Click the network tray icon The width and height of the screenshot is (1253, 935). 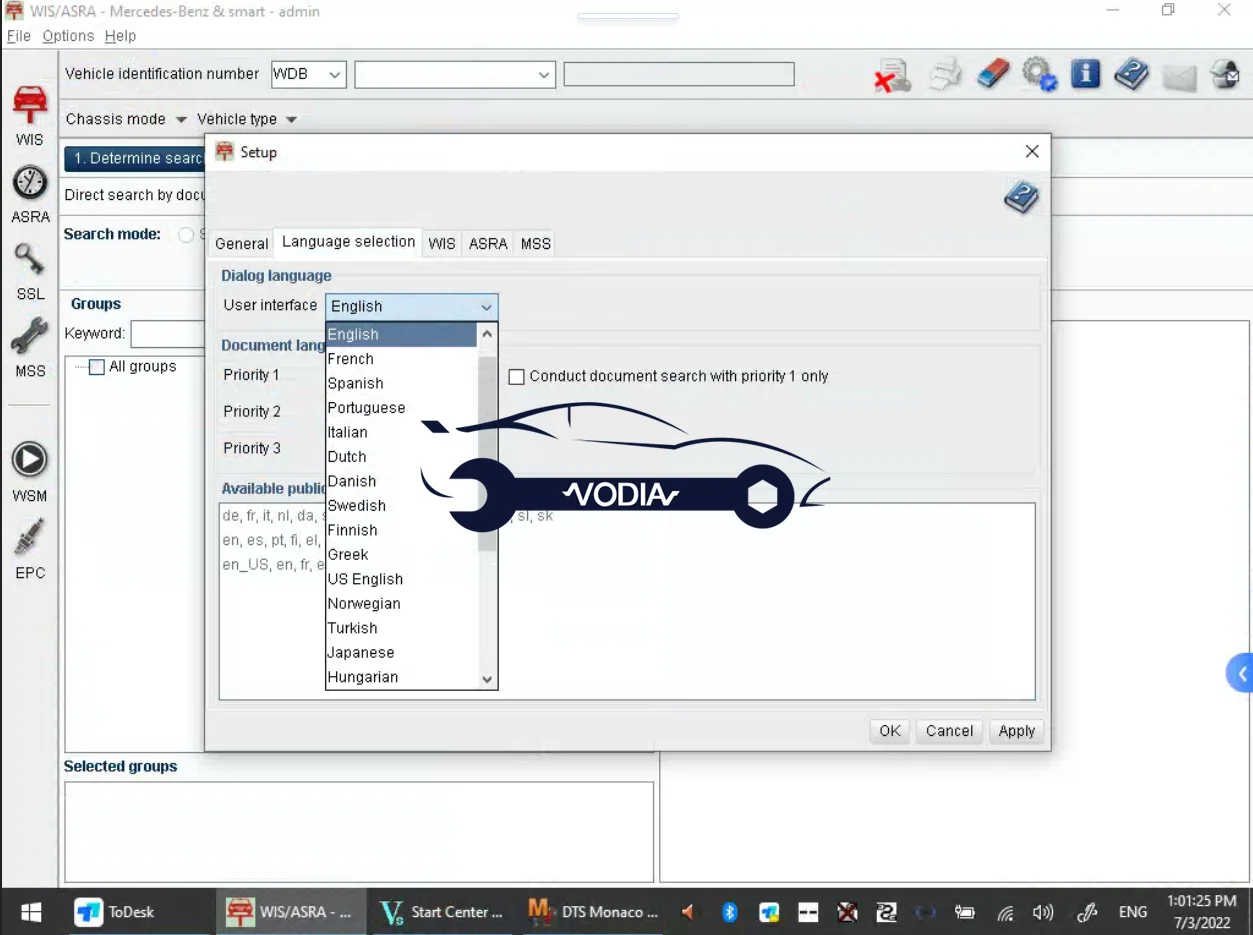pyautogui.click(x=1006, y=912)
